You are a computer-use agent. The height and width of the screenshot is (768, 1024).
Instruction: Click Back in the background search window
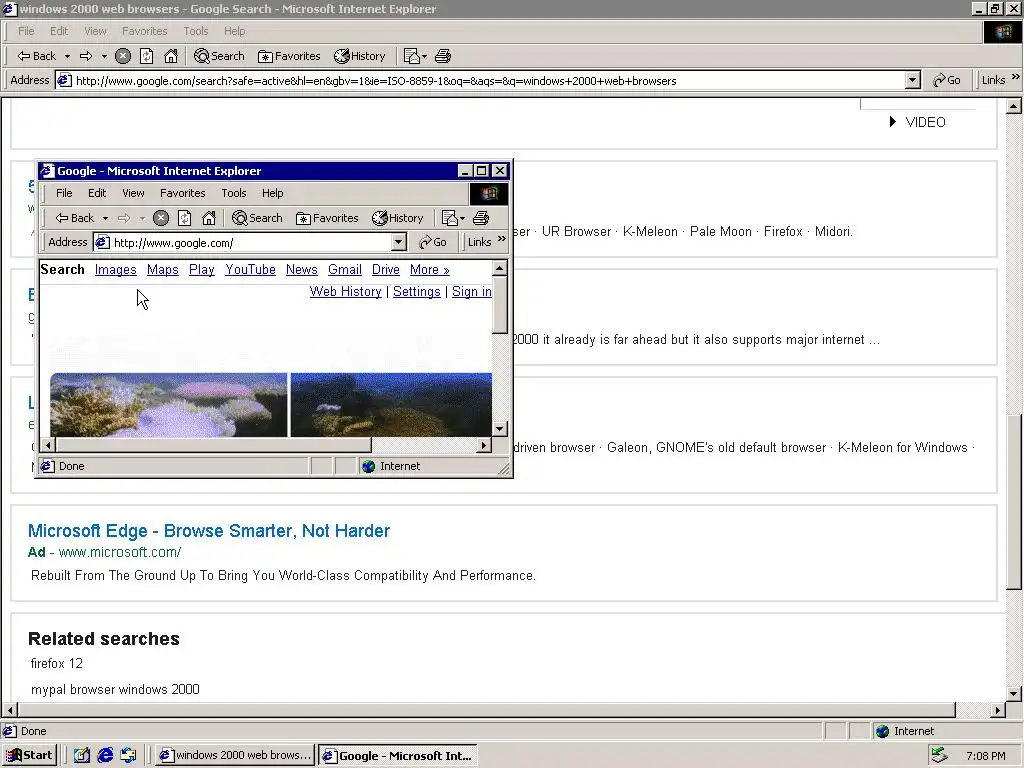point(37,56)
